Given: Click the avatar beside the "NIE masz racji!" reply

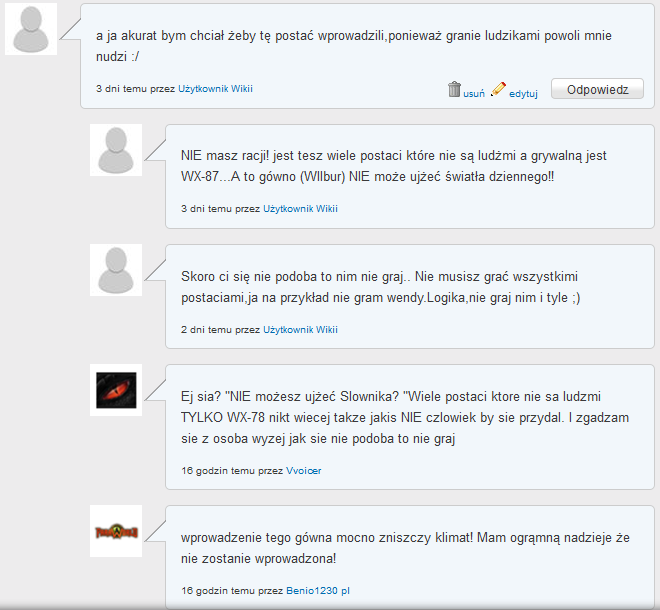Looking at the screenshot, I should pos(116,151).
